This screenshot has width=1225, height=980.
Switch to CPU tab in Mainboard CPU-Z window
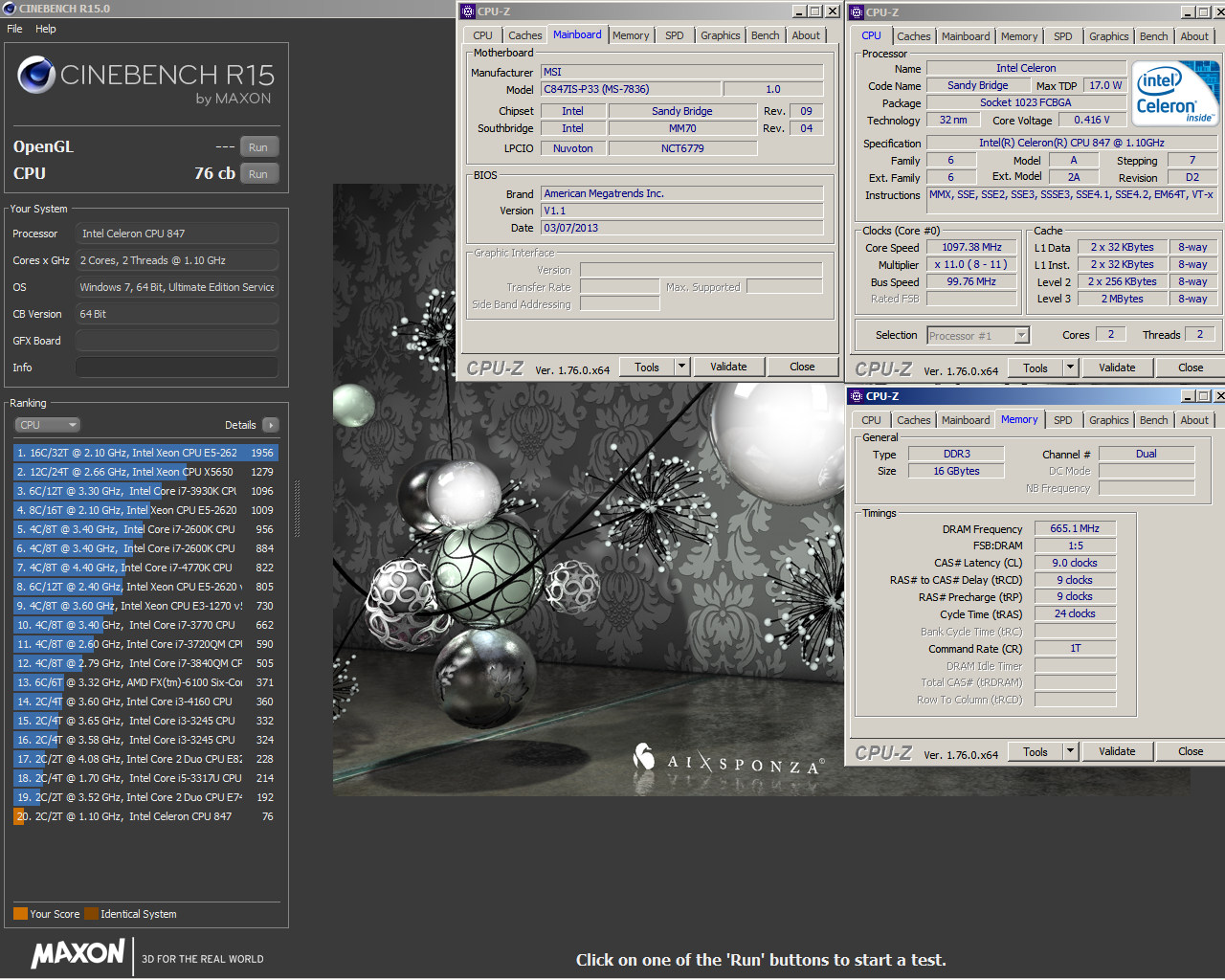point(482,35)
